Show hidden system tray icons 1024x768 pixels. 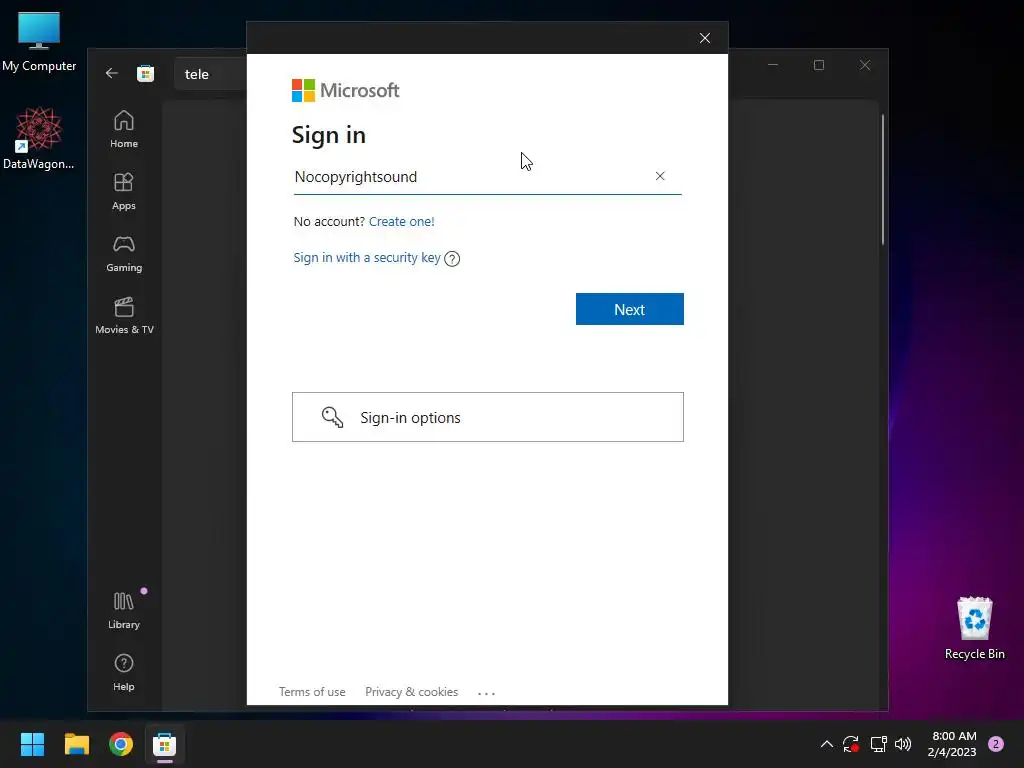[x=826, y=744]
